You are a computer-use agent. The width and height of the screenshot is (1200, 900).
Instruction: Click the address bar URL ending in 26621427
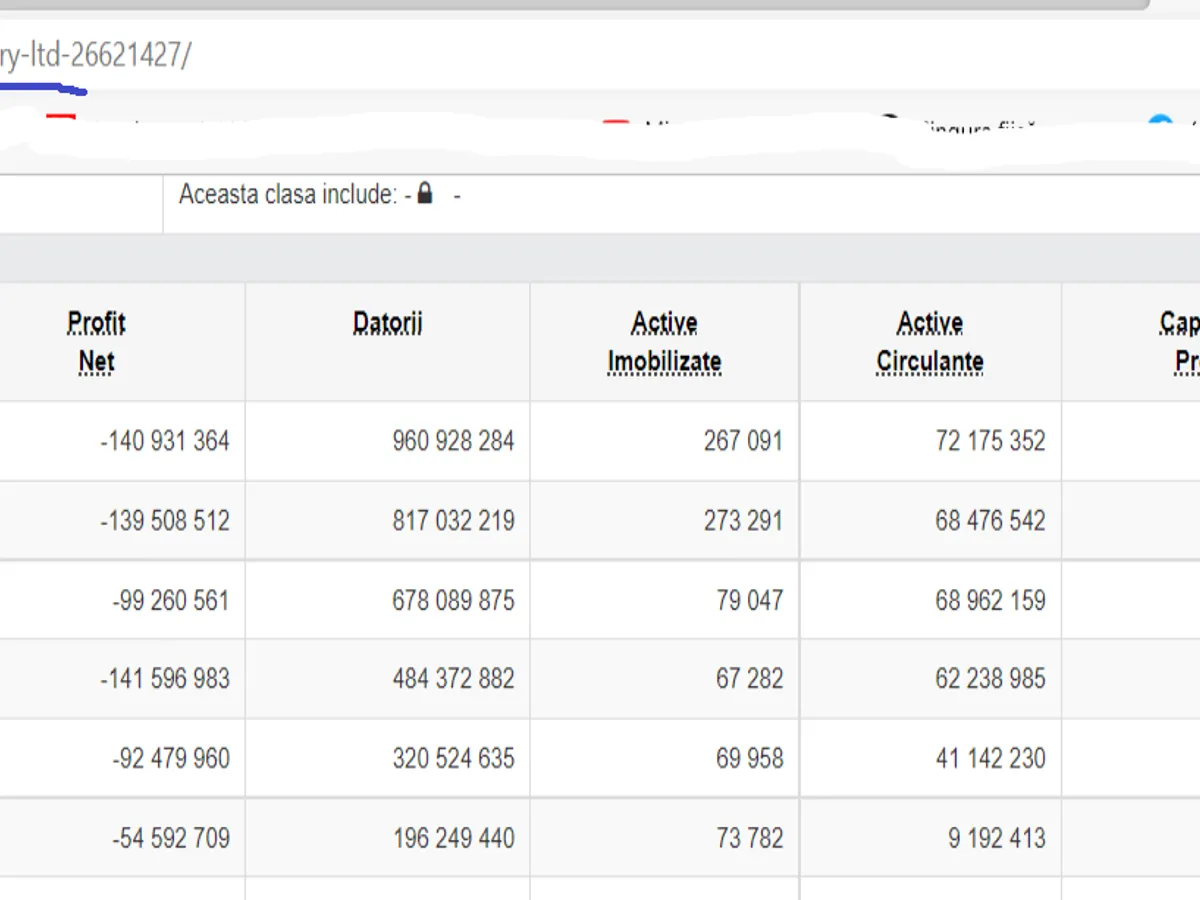[x=95, y=55]
